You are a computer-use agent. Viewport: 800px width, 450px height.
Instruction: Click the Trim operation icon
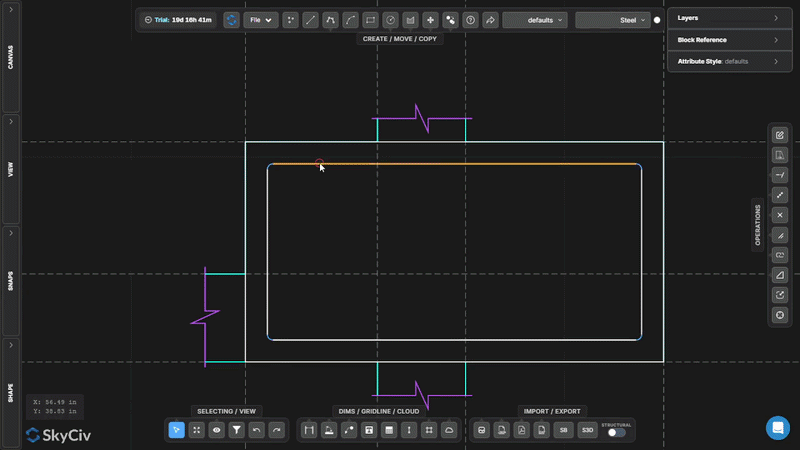(x=780, y=175)
